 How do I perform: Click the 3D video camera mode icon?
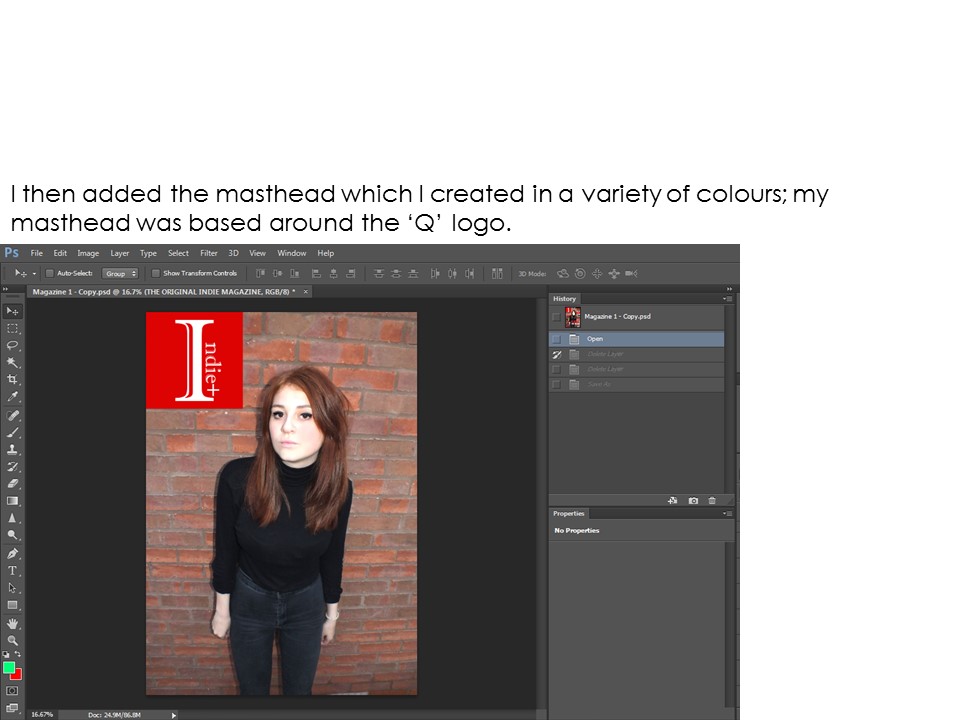(631, 274)
